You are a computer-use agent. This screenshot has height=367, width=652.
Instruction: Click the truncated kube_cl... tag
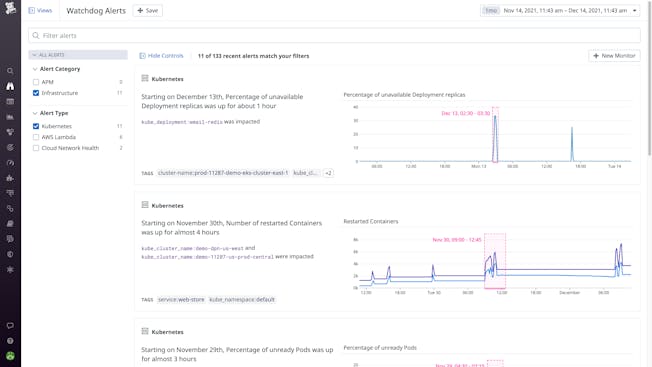coord(306,173)
